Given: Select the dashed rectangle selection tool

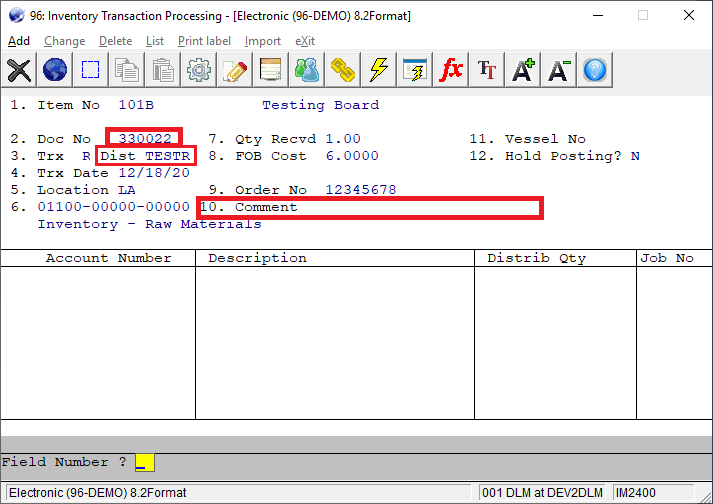Looking at the screenshot, I should coord(90,70).
